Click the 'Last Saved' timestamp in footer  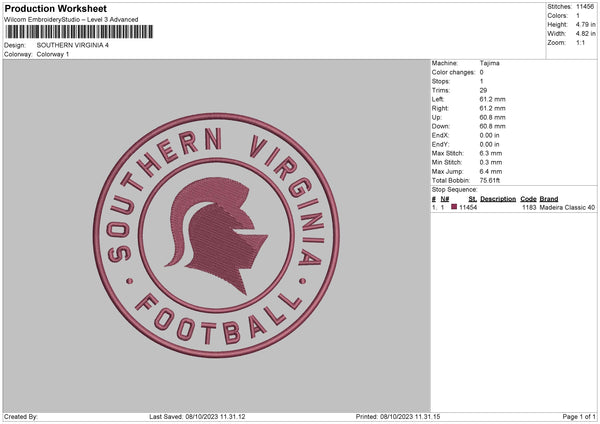coord(197,417)
